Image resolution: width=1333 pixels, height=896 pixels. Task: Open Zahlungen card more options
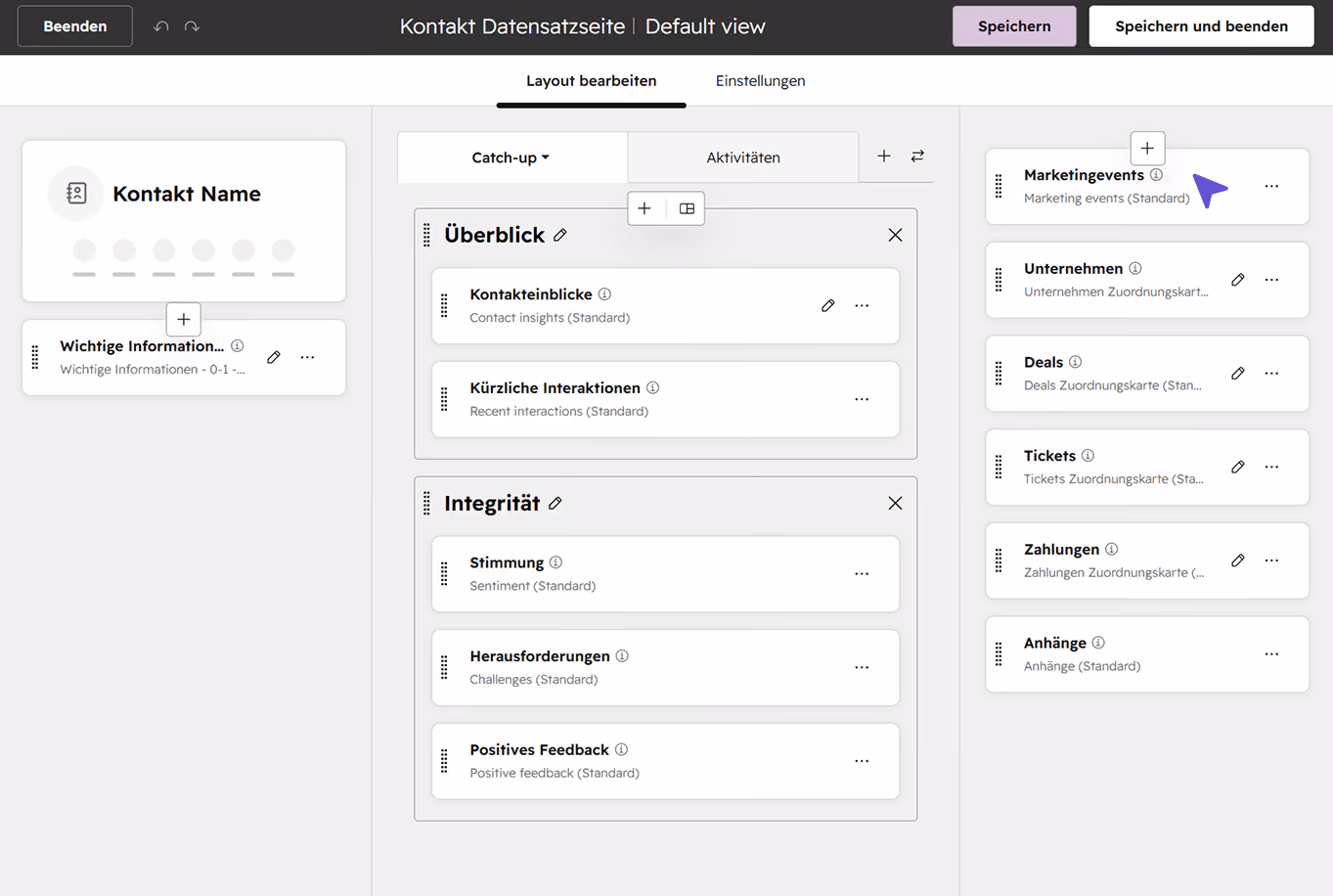tap(1271, 560)
